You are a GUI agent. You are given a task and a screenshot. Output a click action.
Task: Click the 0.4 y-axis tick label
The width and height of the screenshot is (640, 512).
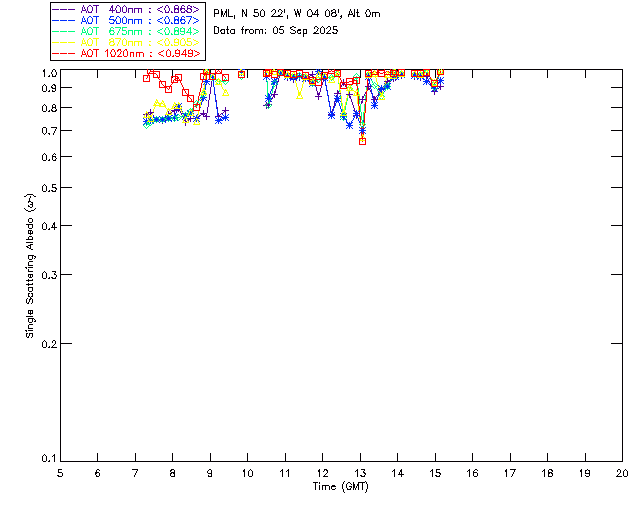(49, 226)
